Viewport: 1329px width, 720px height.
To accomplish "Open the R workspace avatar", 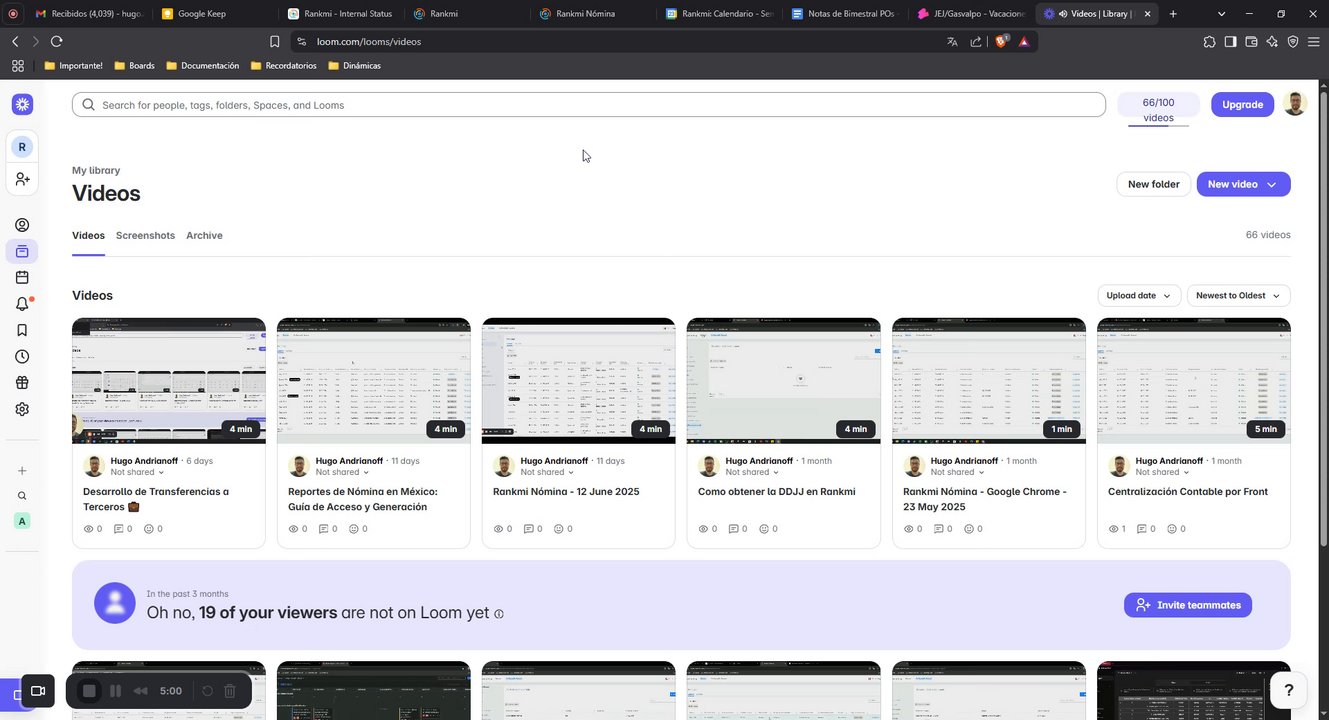I will tap(22, 147).
